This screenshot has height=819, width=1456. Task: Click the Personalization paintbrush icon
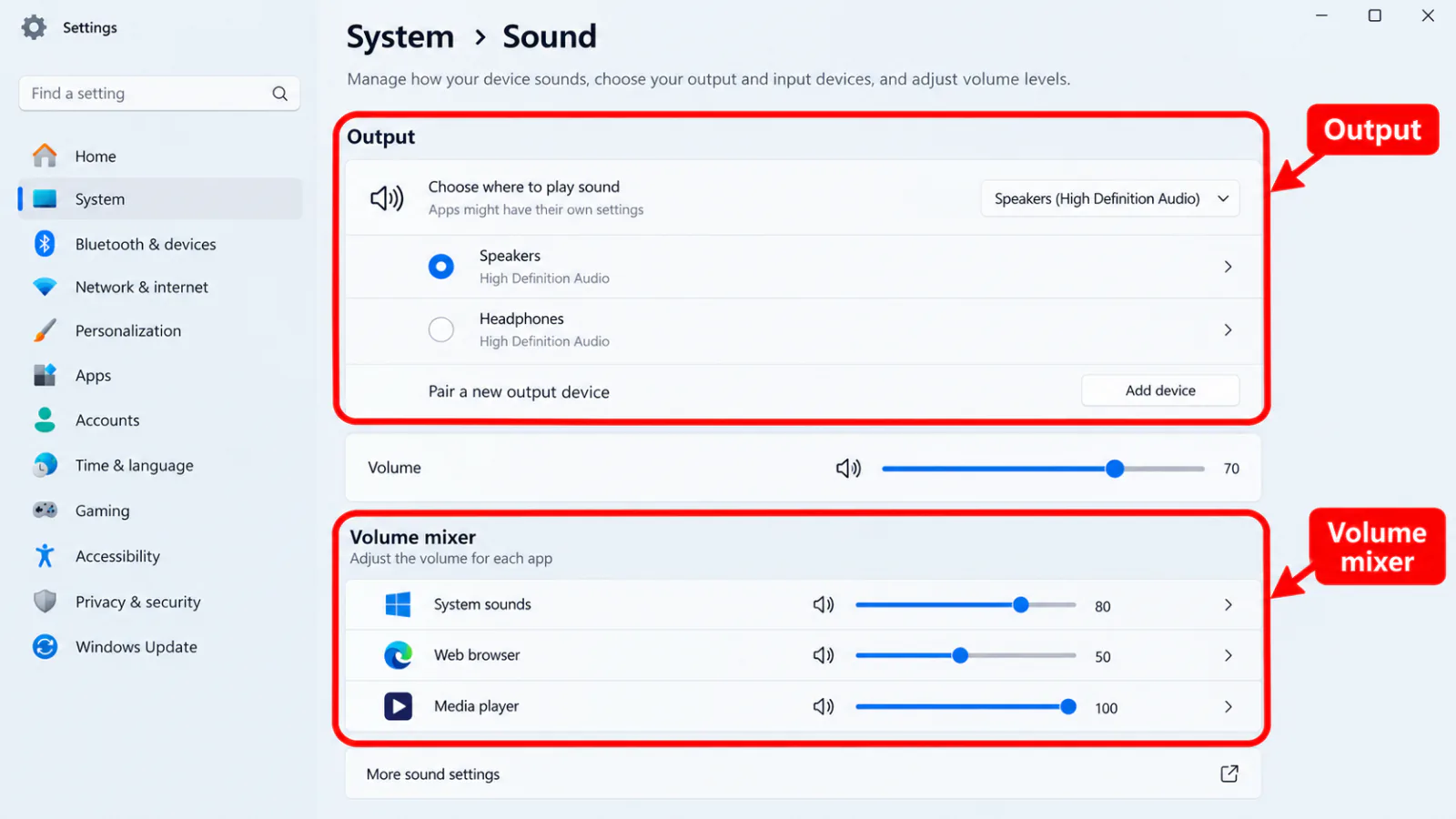pyautogui.click(x=45, y=330)
